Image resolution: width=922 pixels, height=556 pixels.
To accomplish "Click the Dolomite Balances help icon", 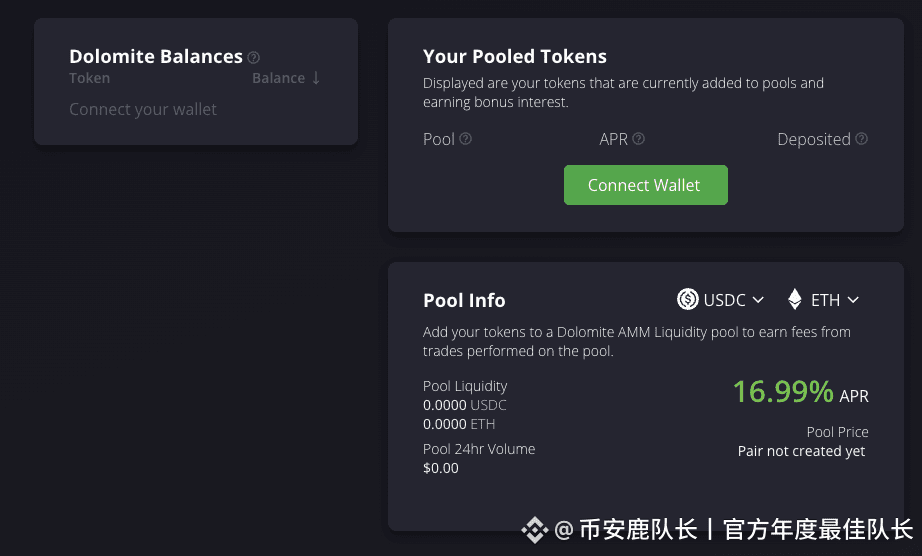I will click(253, 58).
